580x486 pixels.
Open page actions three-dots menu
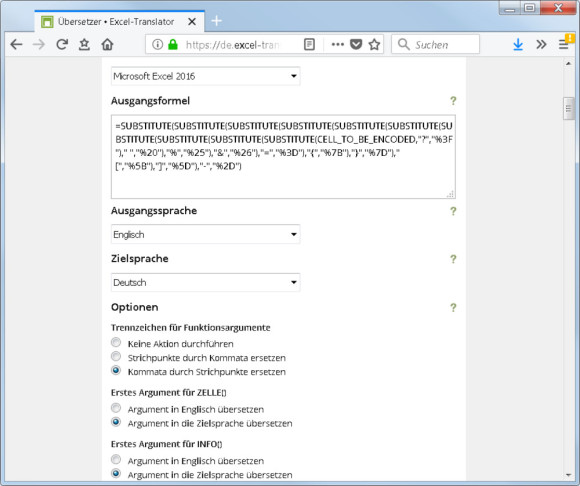pos(338,45)
